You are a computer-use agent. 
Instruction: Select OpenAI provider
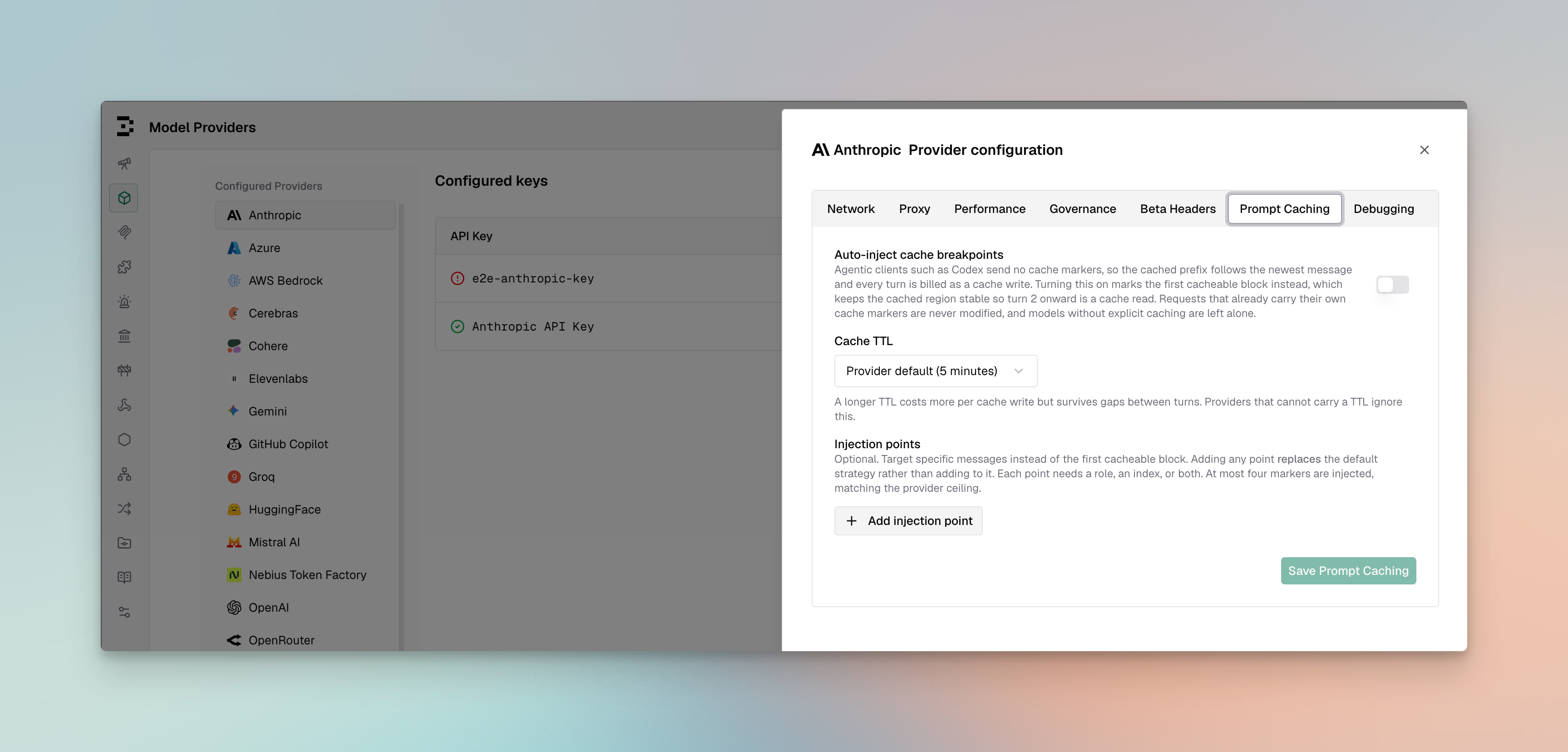click(x=305, y=608)
